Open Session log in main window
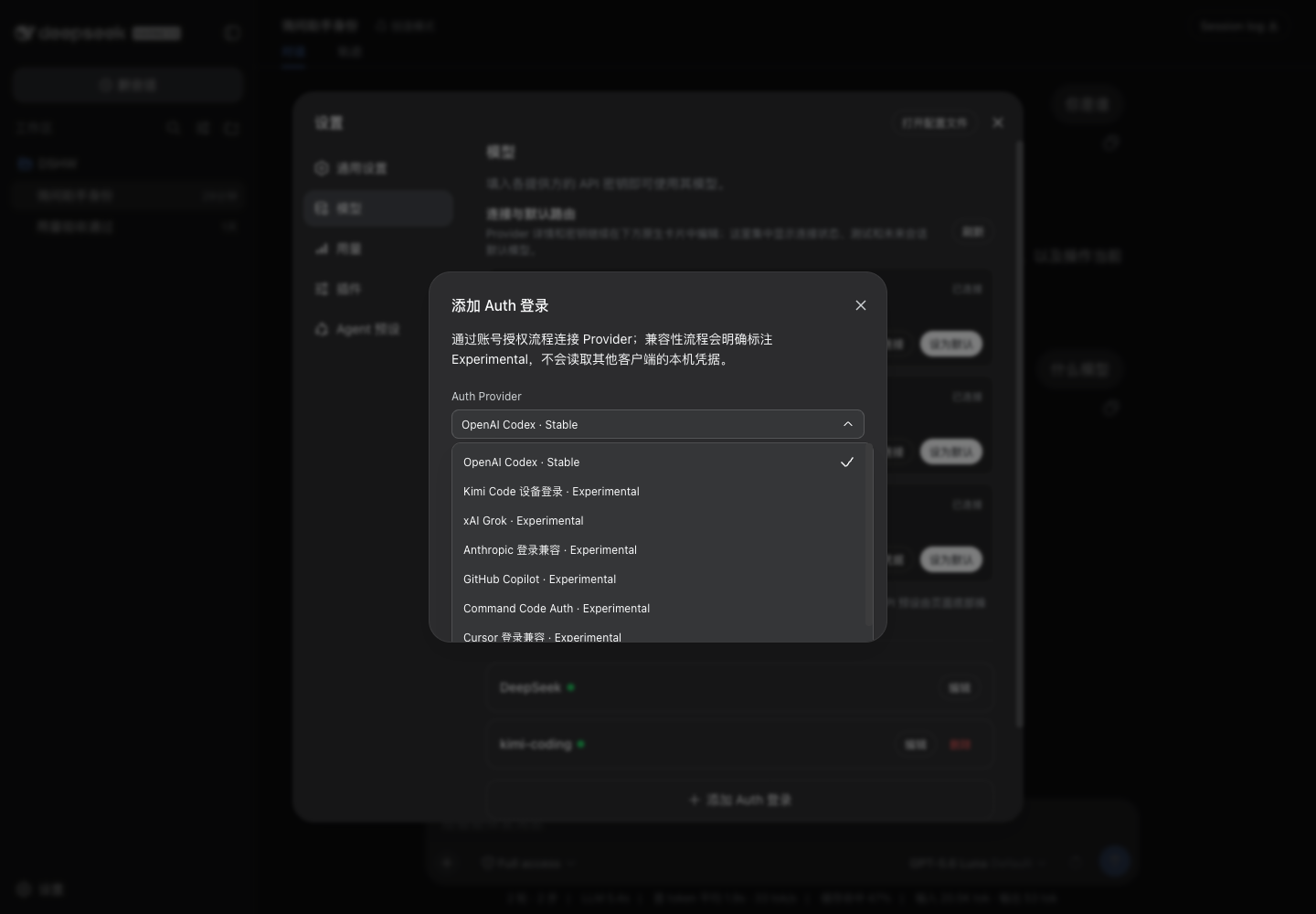This screenshot has width=1316, height=914. click(x=1238, y=27)
